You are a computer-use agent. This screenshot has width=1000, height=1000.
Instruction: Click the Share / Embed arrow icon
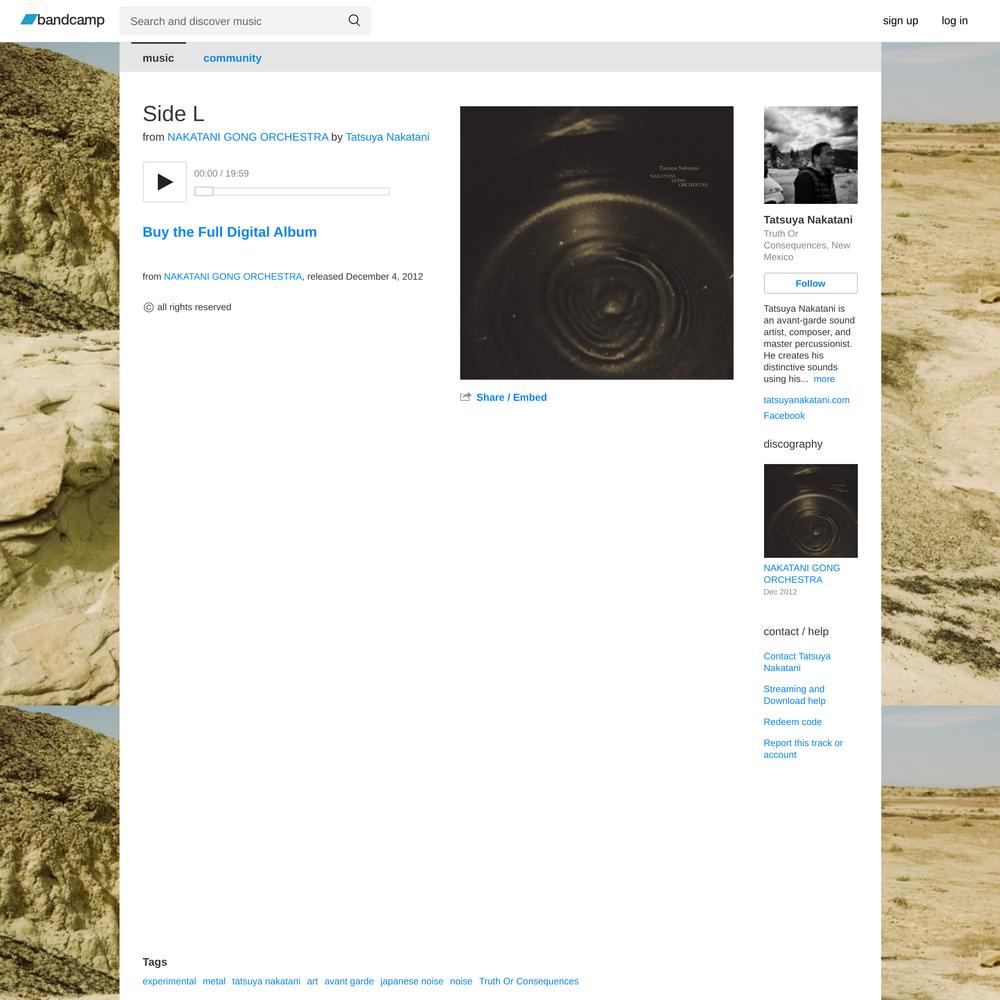click(466, 397)
